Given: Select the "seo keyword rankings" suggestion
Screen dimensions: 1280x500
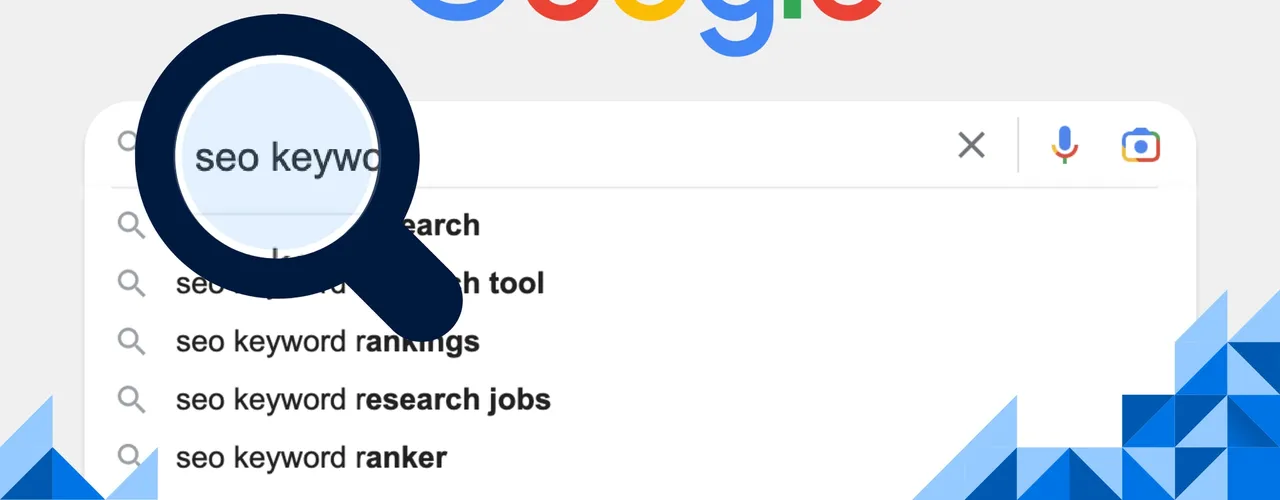Looking at the screenshot, I should pyautogui.click(x=328, y=342).
